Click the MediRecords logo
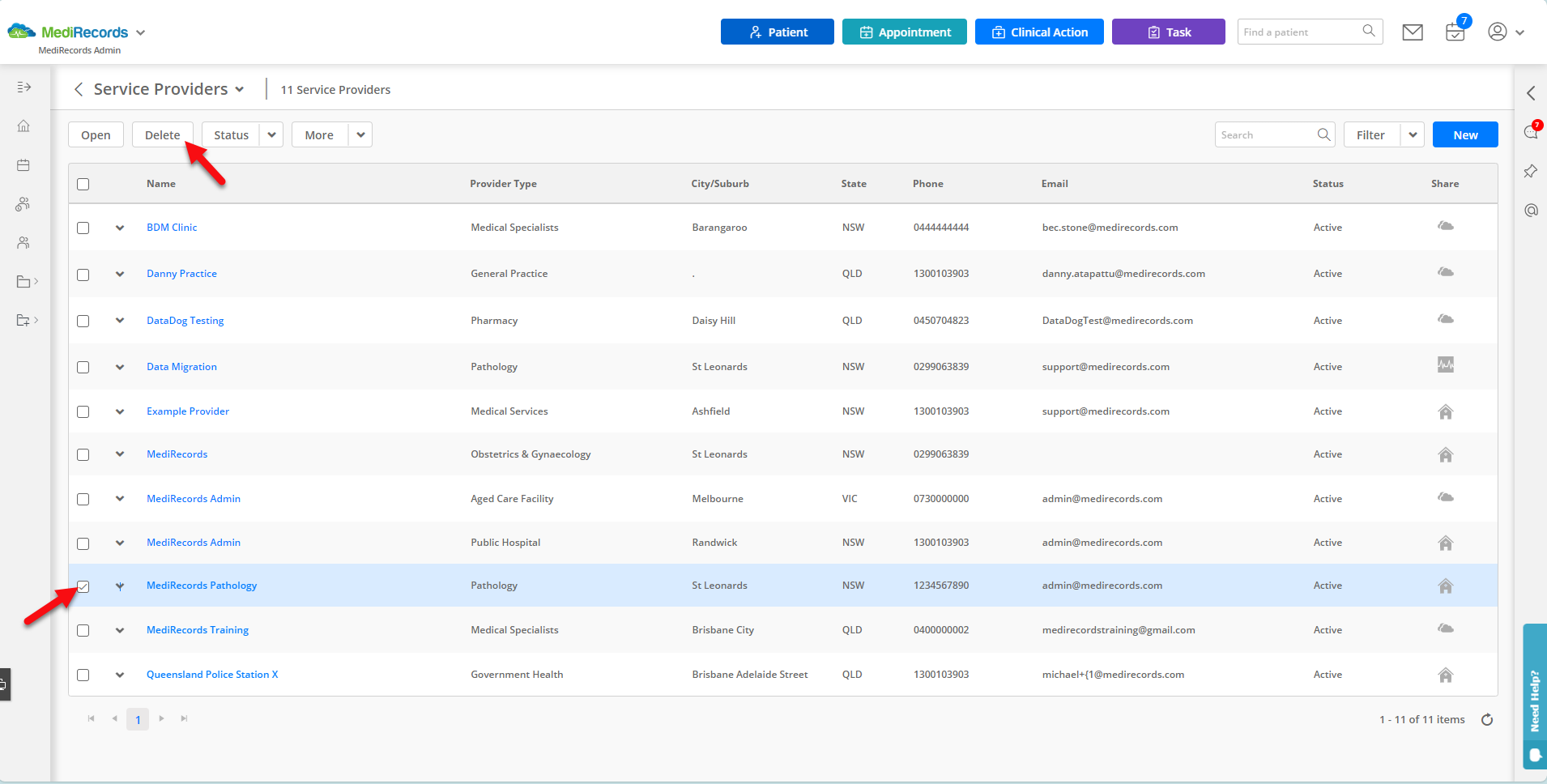The height and width of the screenshot is (784, 1547). click(x=67, y=32)
